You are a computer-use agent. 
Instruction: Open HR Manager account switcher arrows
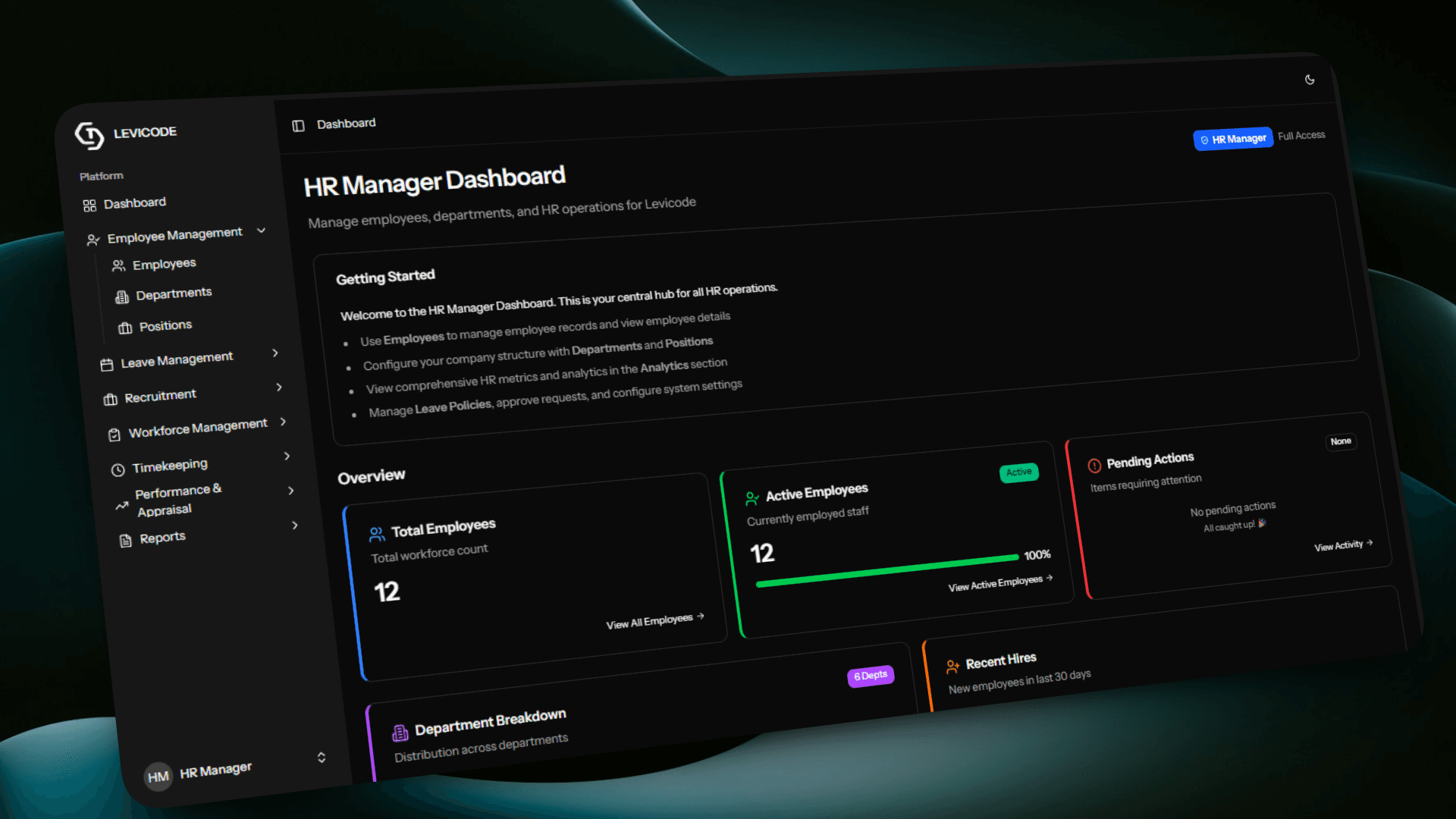(322, 757)
